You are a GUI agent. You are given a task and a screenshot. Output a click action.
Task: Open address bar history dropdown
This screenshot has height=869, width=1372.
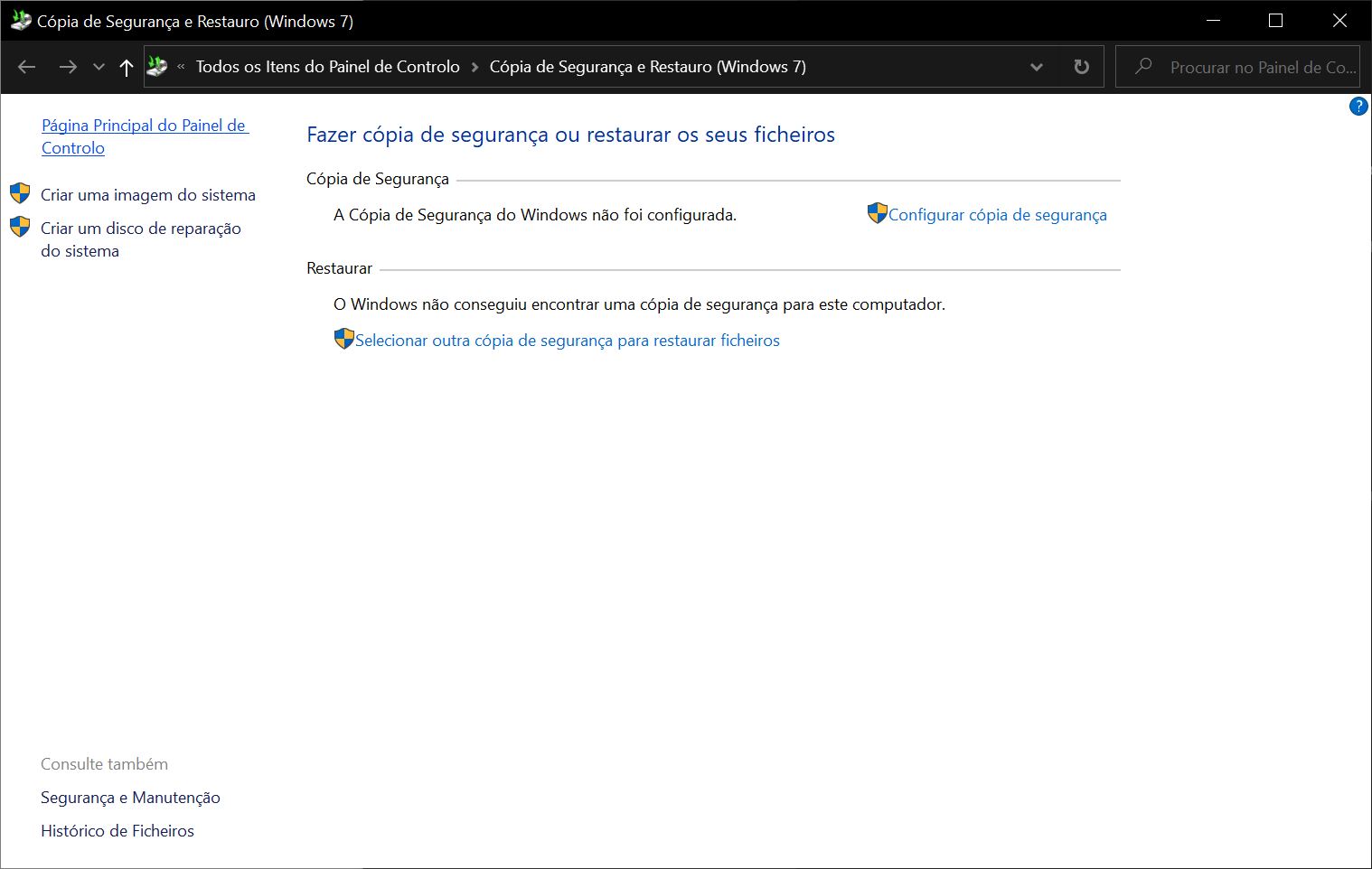(1037, 67)
